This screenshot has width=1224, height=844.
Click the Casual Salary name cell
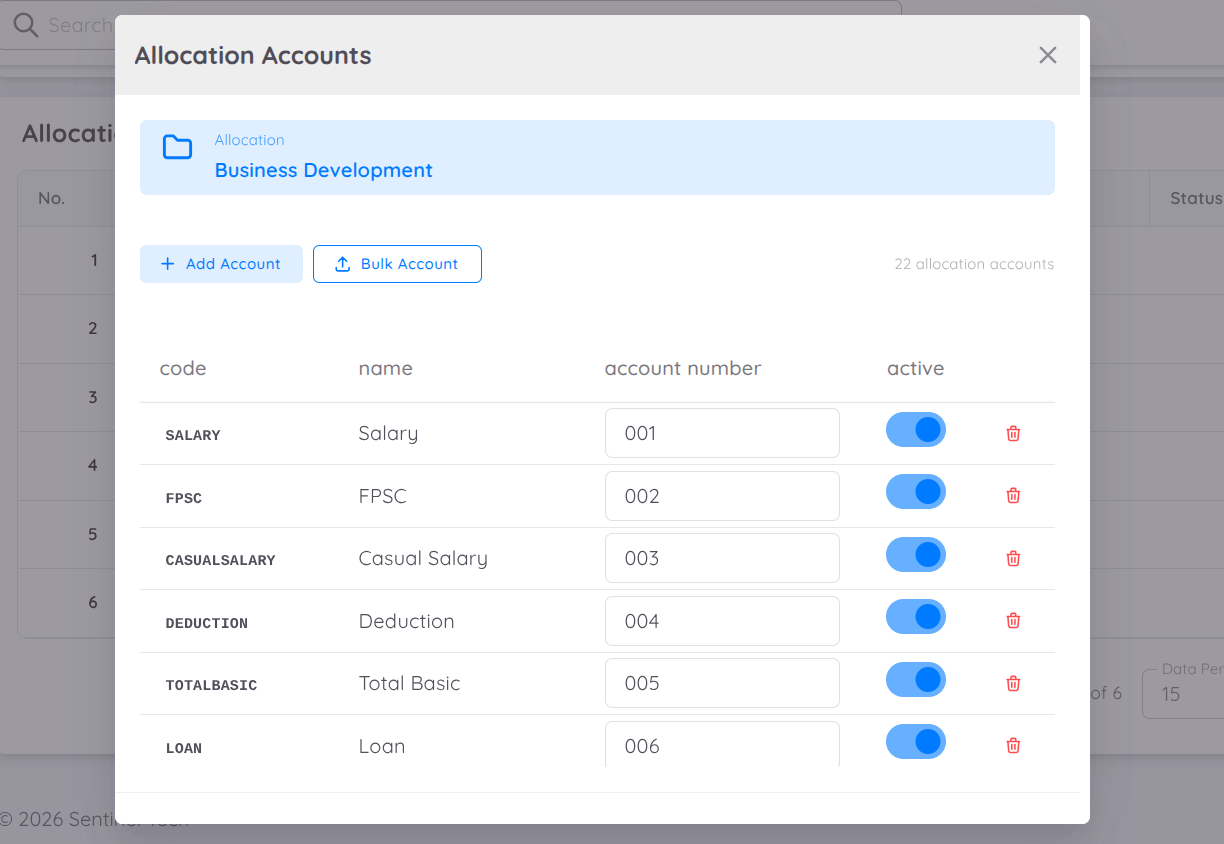423,558
